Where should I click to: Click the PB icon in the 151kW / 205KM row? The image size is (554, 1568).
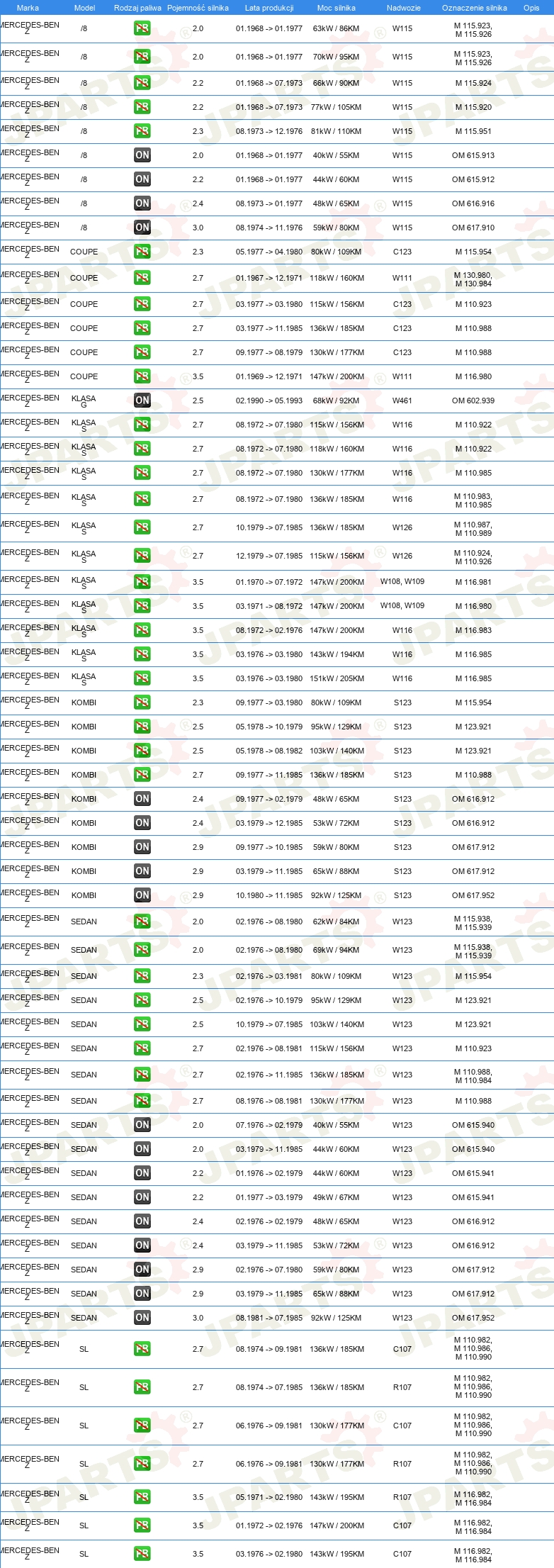(x=142, y=678)
